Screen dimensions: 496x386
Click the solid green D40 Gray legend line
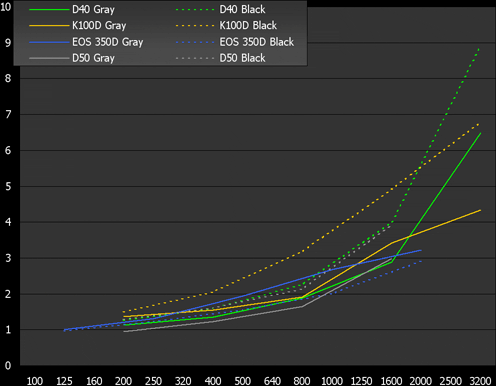point(49,9)
